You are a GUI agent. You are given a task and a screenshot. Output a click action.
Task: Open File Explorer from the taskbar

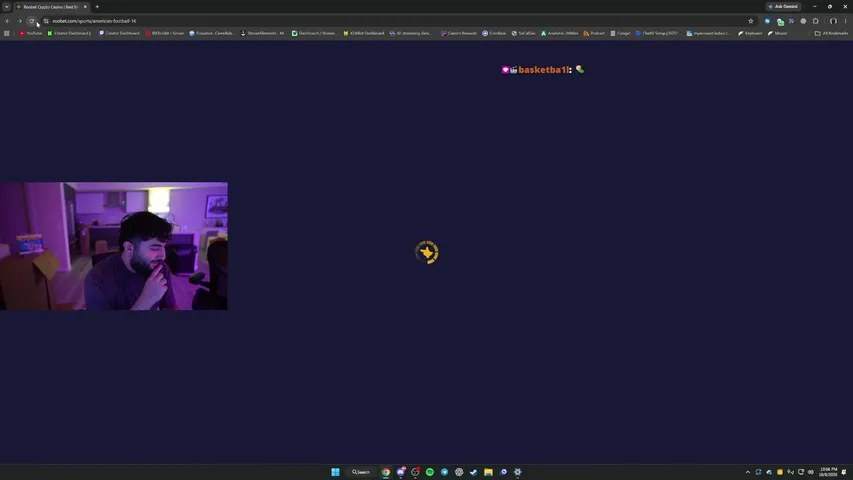[489, 472]
